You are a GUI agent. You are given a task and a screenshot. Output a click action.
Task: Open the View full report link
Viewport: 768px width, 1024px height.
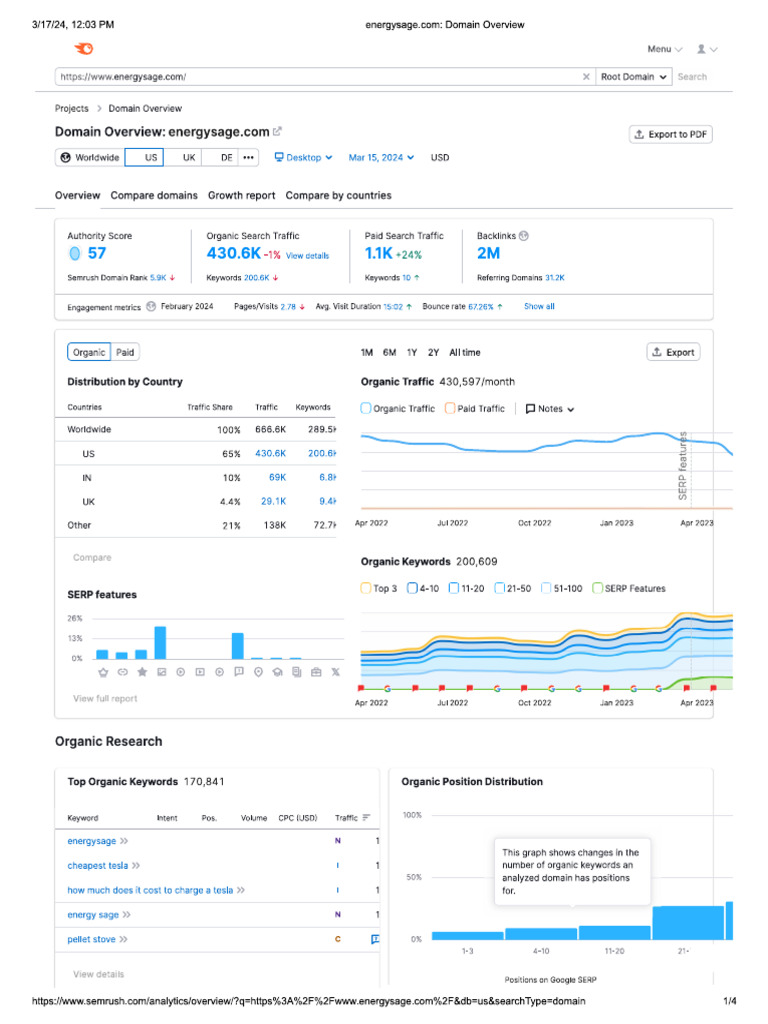(x=105, y=698)
